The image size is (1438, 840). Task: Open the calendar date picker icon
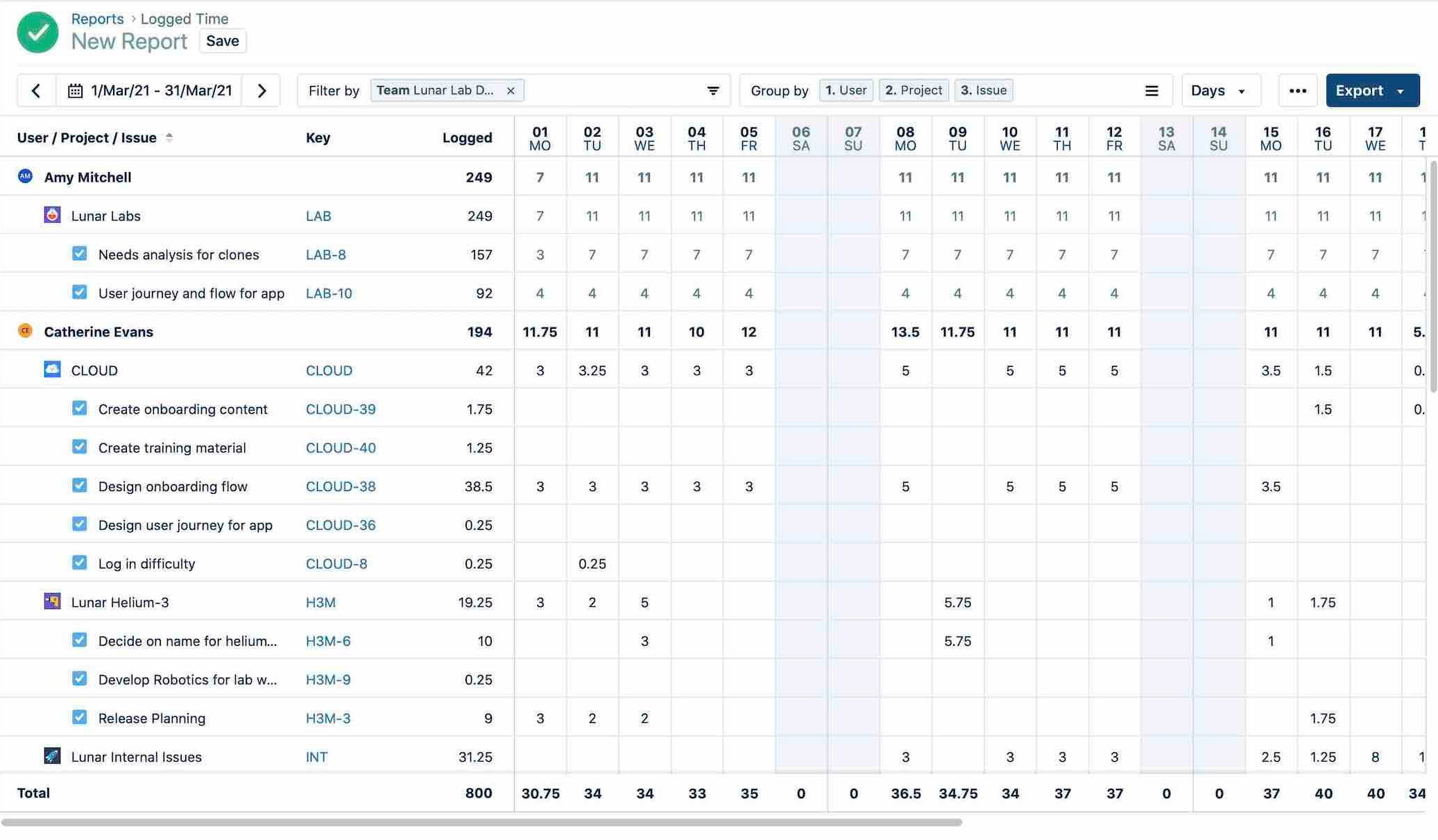[76, 90]
